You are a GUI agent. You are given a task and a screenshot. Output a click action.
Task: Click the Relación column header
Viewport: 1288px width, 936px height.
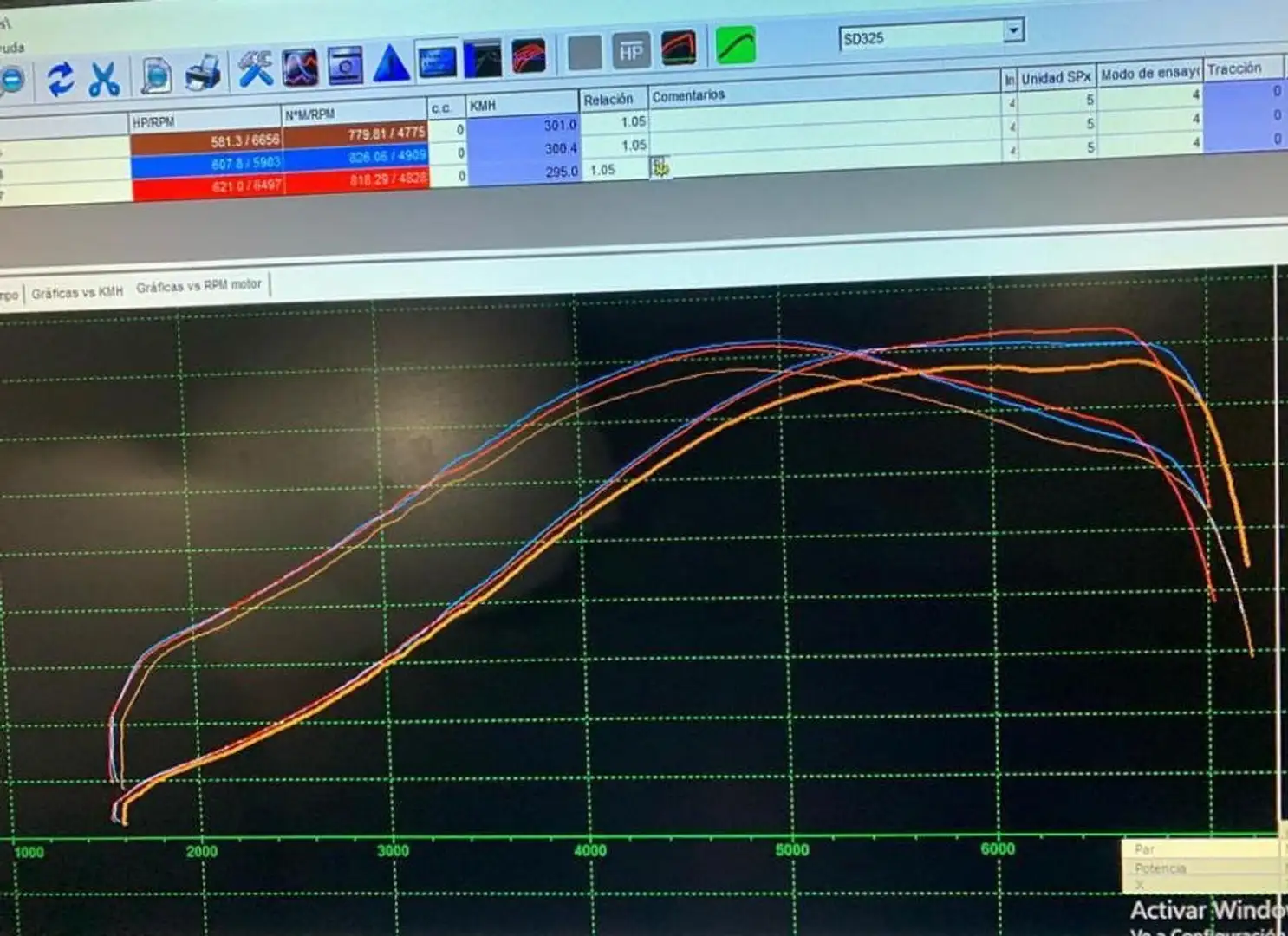pyautogui.click(x=608, y=100)
